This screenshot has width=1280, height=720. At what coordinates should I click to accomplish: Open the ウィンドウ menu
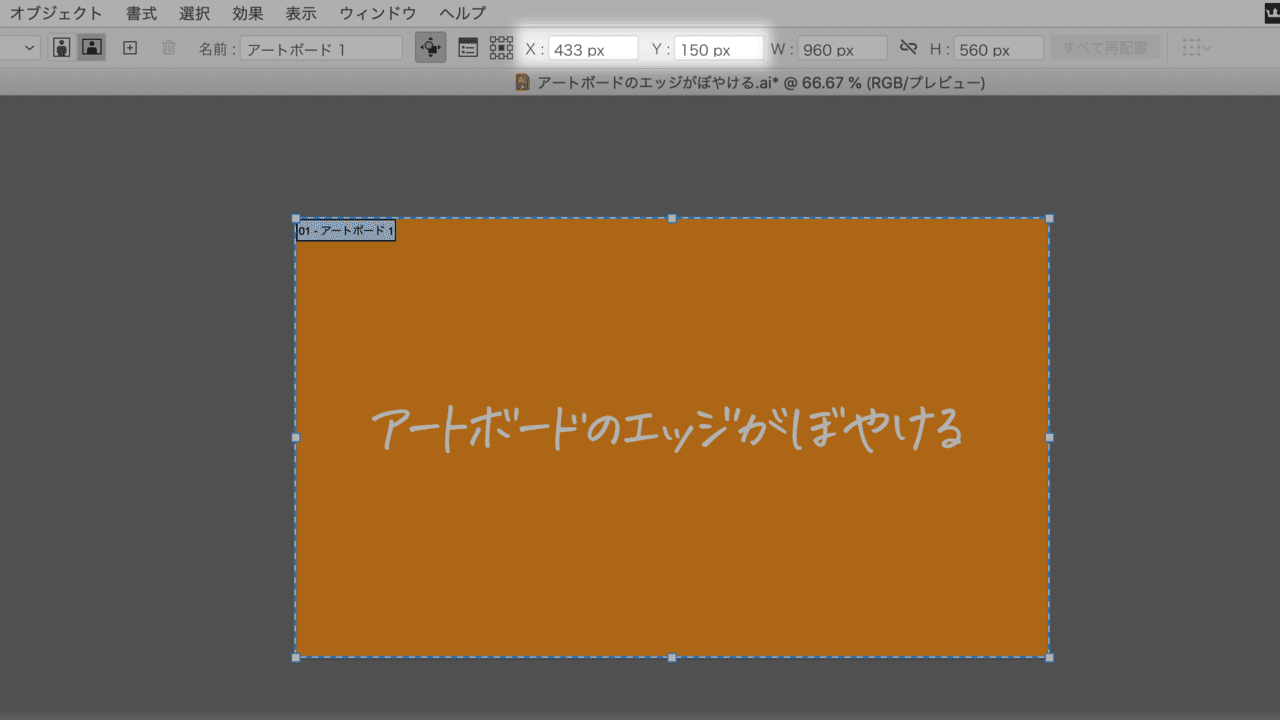tap(377, 13)
